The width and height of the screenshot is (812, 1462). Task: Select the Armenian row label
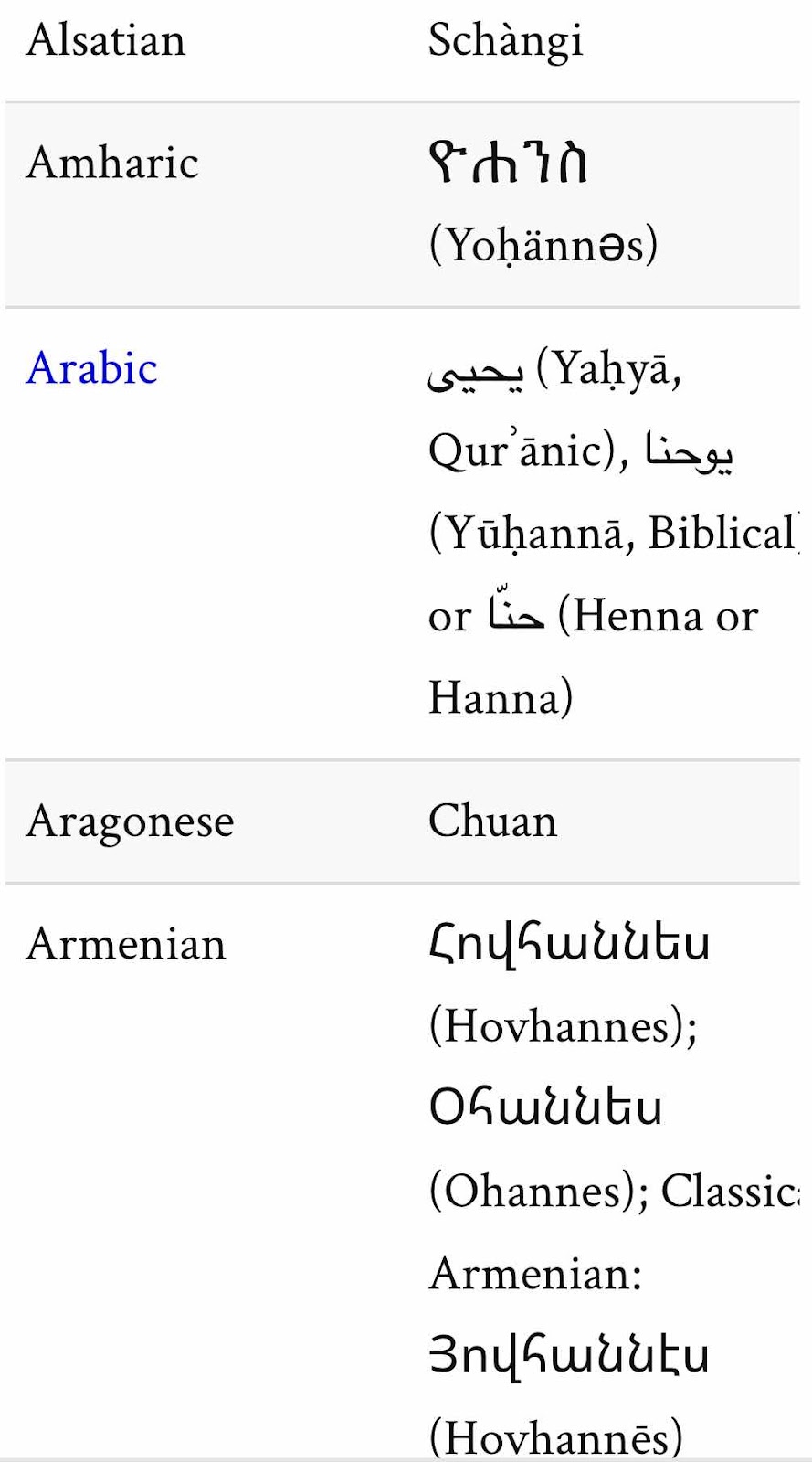click(126, 944)
